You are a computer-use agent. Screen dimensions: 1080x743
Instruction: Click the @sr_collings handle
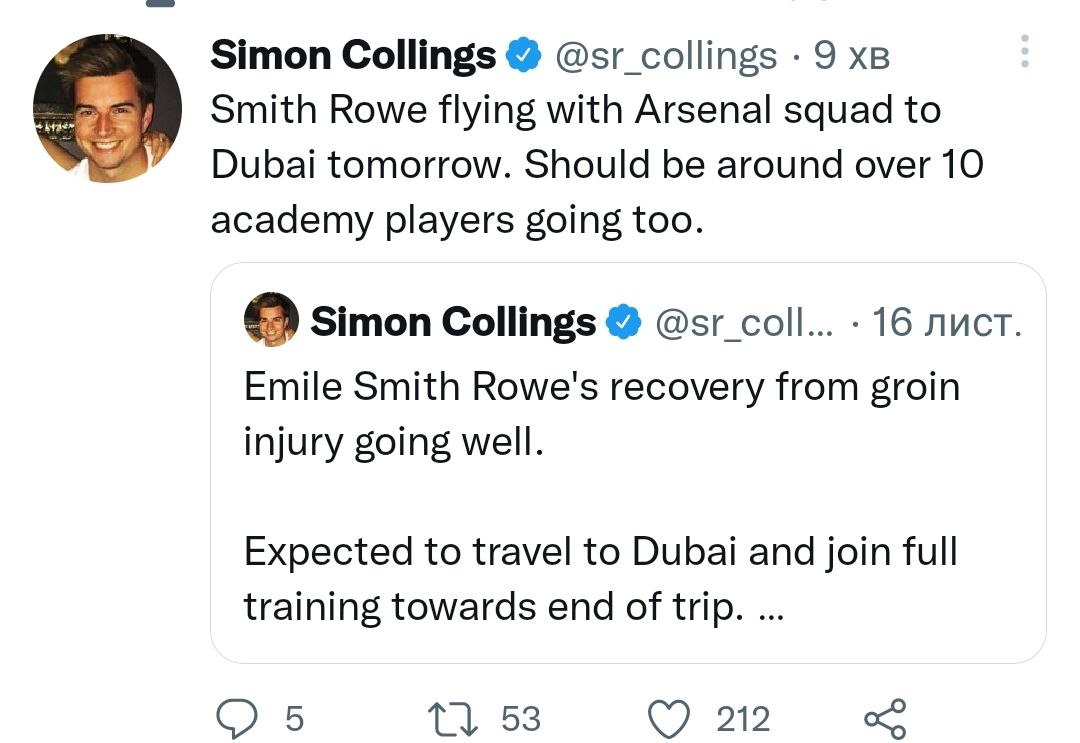pos(665,56)
